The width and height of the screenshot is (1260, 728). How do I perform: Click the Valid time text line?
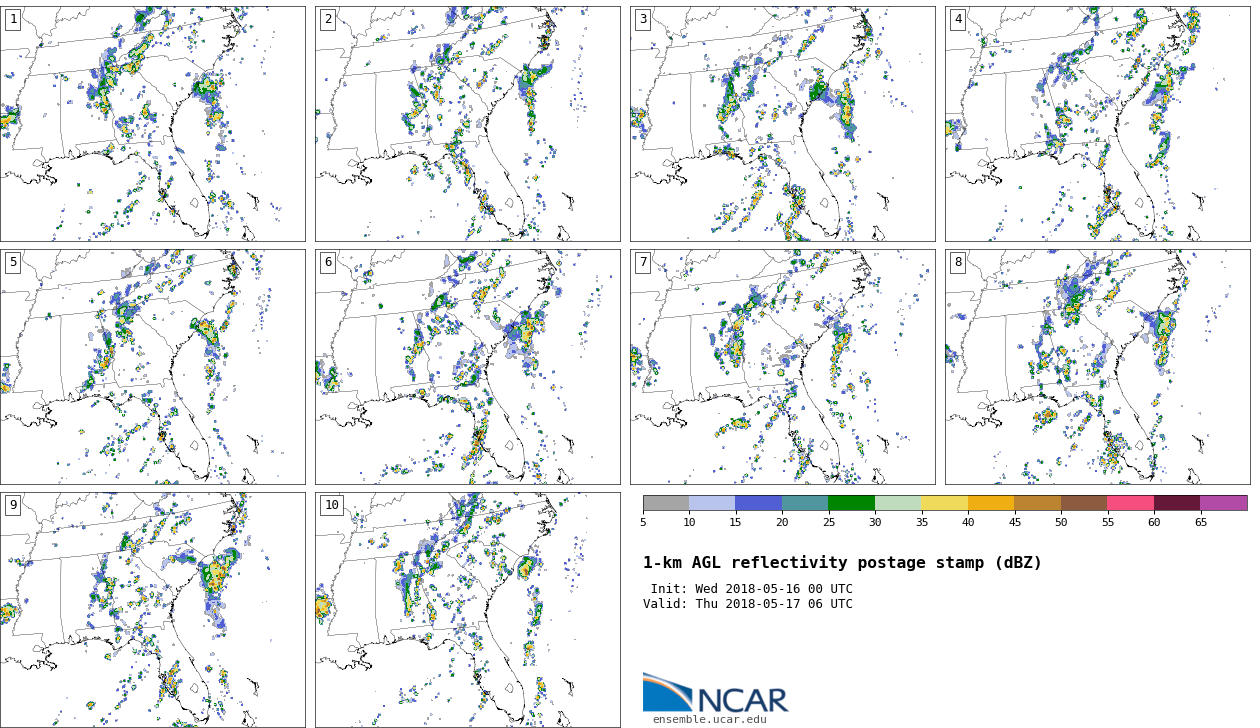click(x=748, y=604)
